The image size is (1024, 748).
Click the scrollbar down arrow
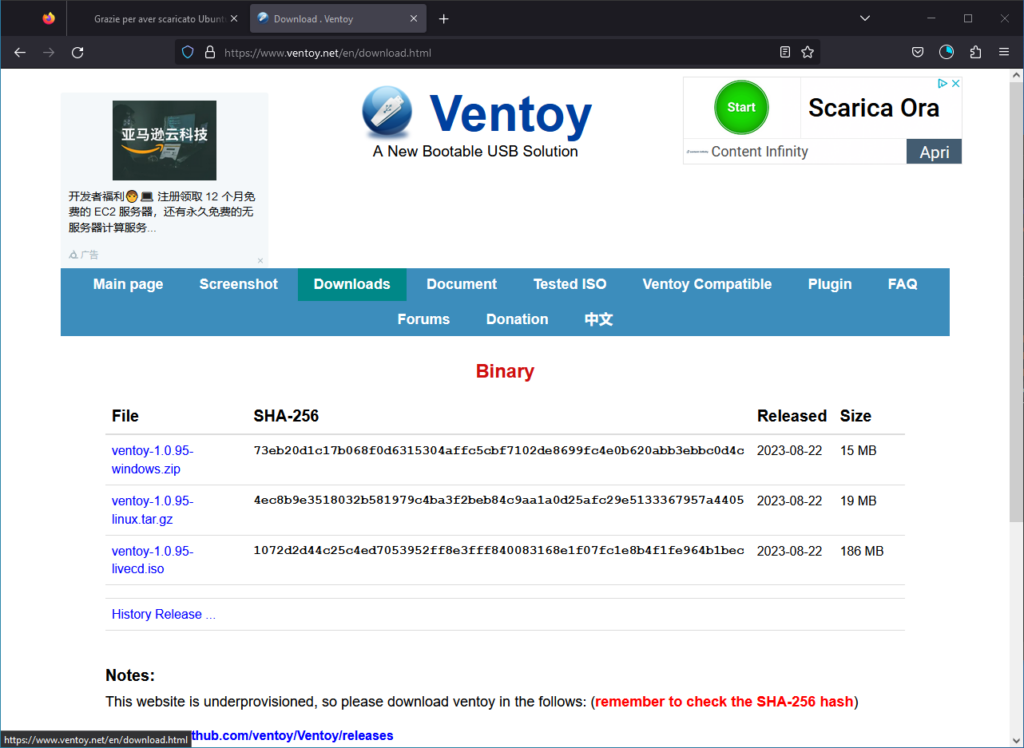1016,741
